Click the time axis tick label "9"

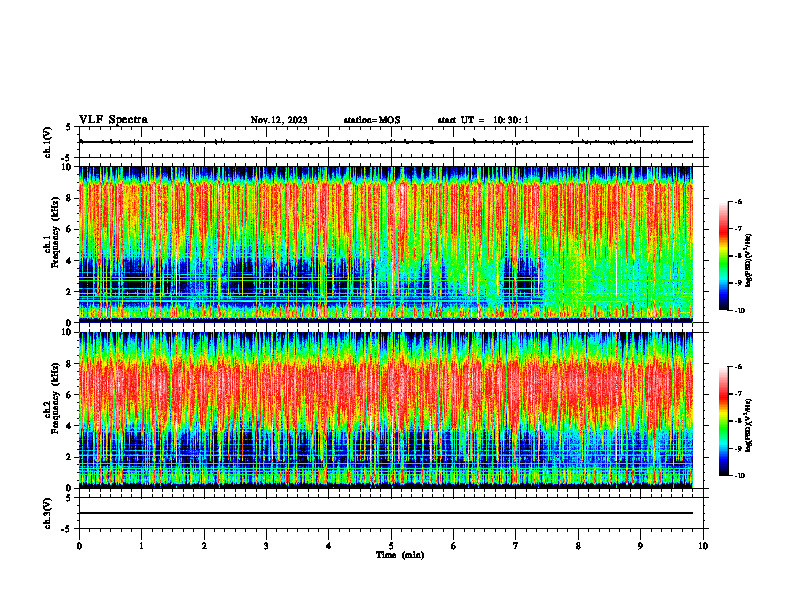point(640,546)
